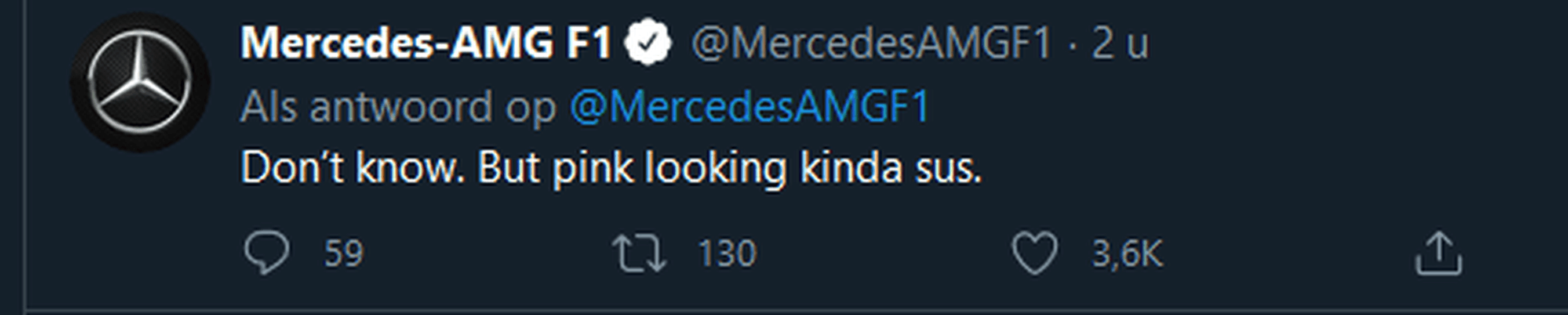Click the like count 3,6K
This screenshot has height=315, width=1568.
tap(1127, 254)
